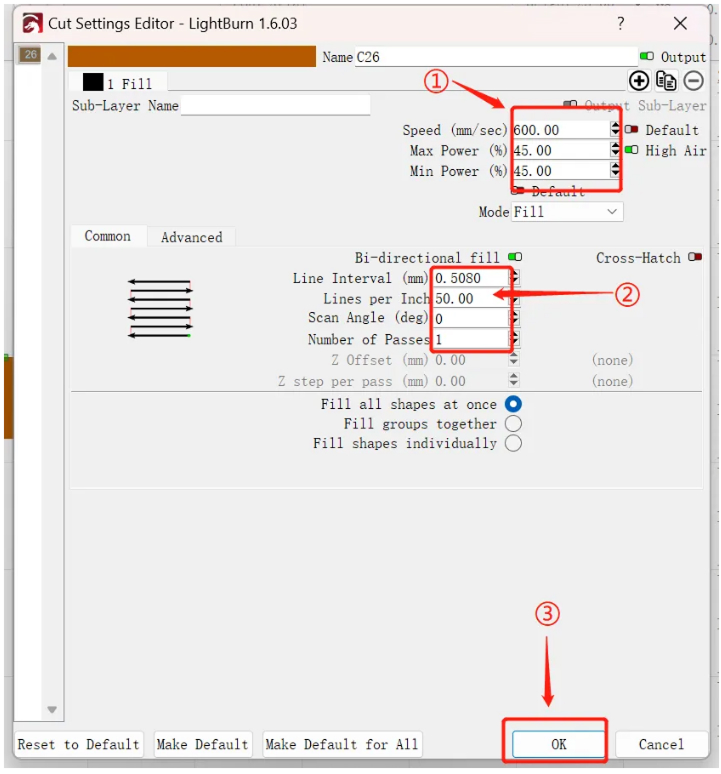Click the Line Interval field 0.5080
This screenshot has height=774, width=721.
click(x=471, y=278)
